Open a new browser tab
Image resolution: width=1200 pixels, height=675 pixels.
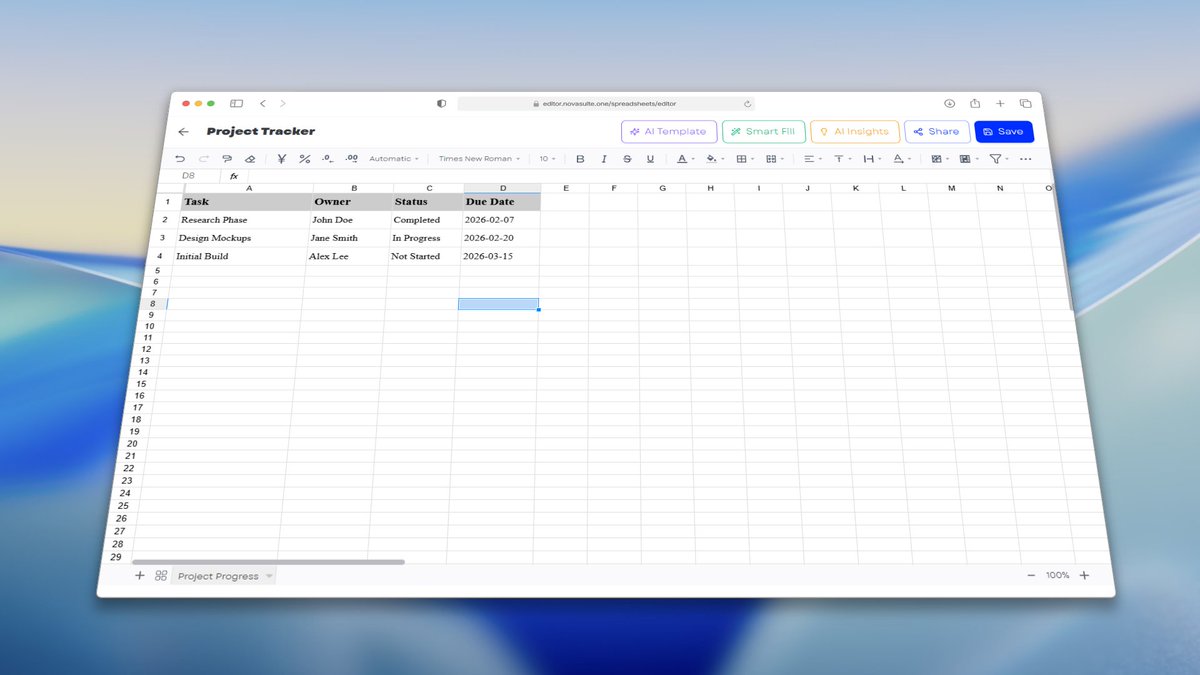(1000, 103)
